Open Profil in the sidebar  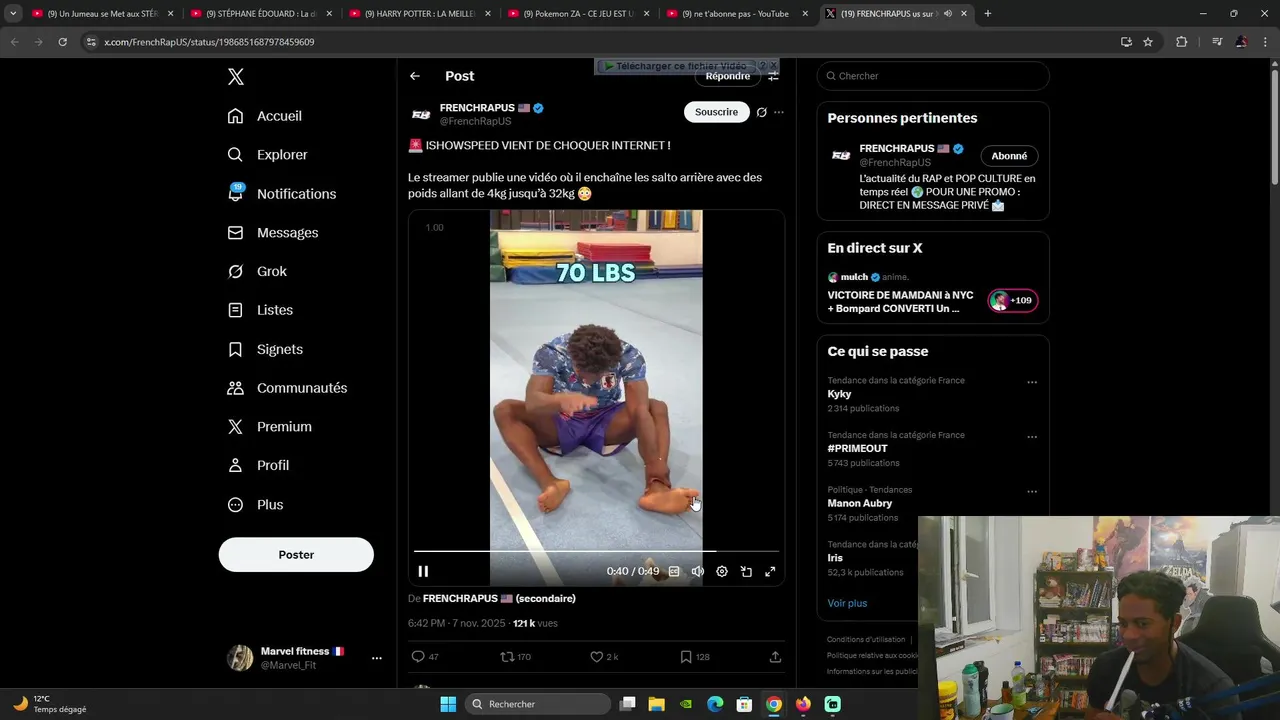[x=258, y=466]
